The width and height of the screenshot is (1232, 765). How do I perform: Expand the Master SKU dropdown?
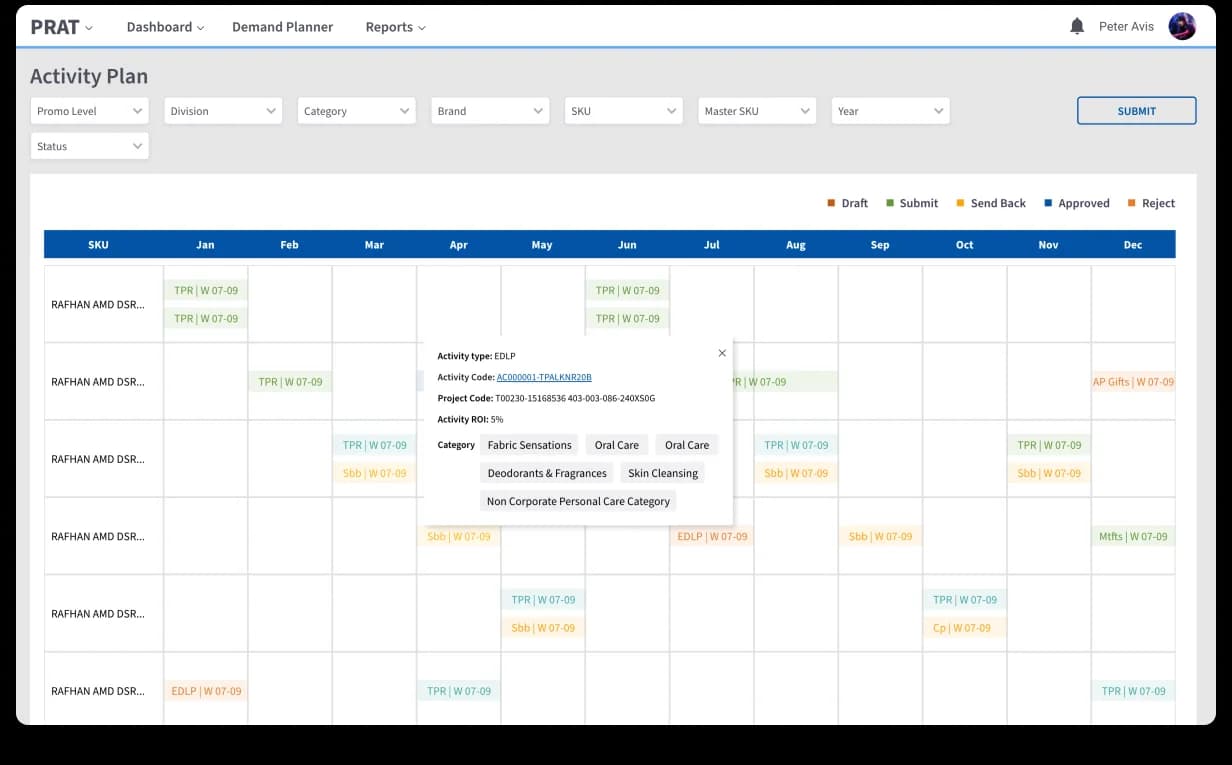[757, 111]
